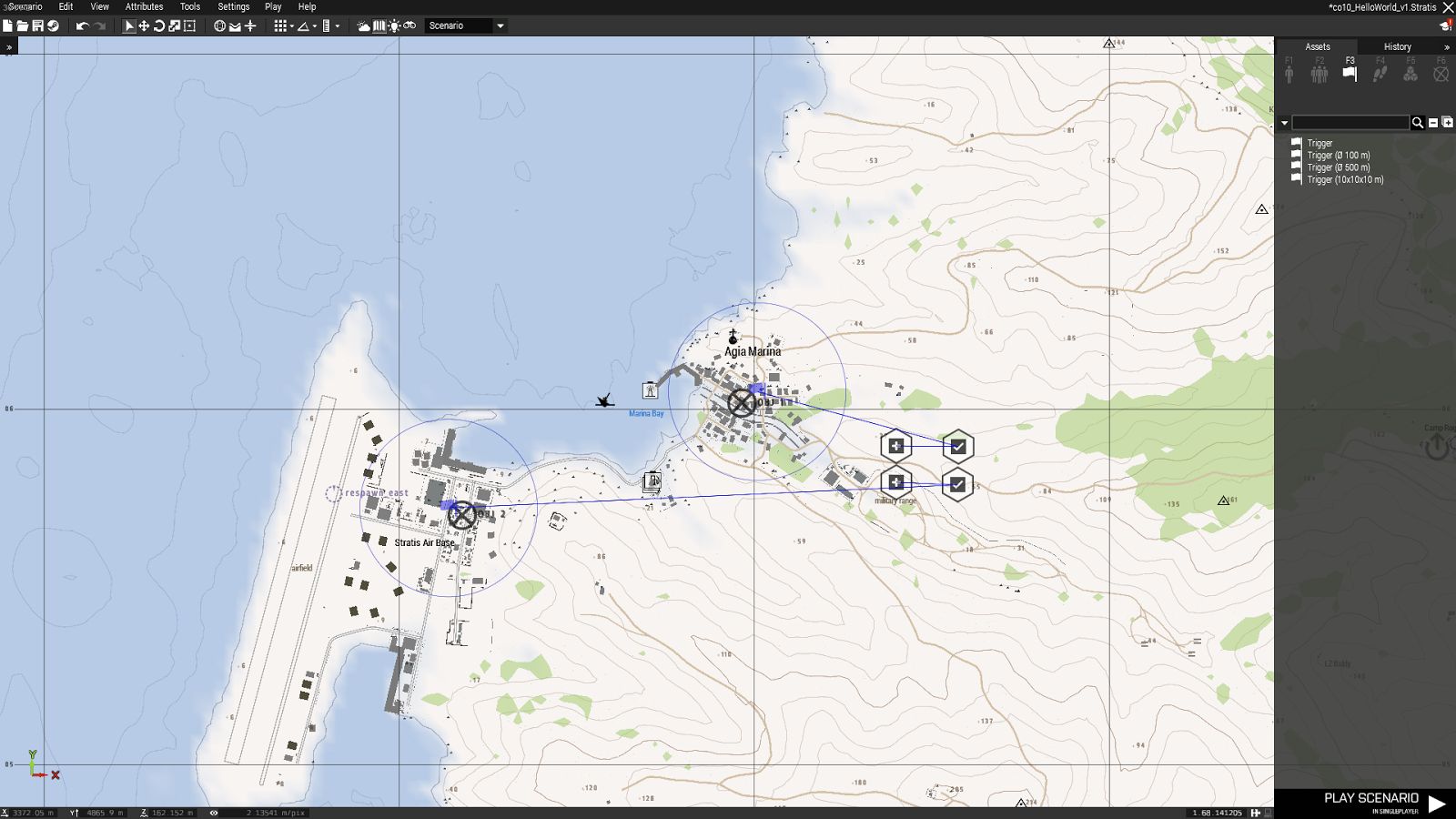Create a new scenario file
Image resolution: width=1456 pixels, height=819 pixels.
[7, 25]
